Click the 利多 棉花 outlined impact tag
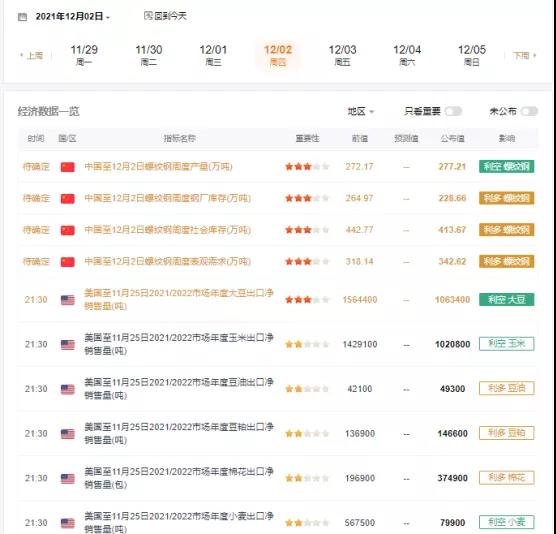556x534 pixels. 506,478
